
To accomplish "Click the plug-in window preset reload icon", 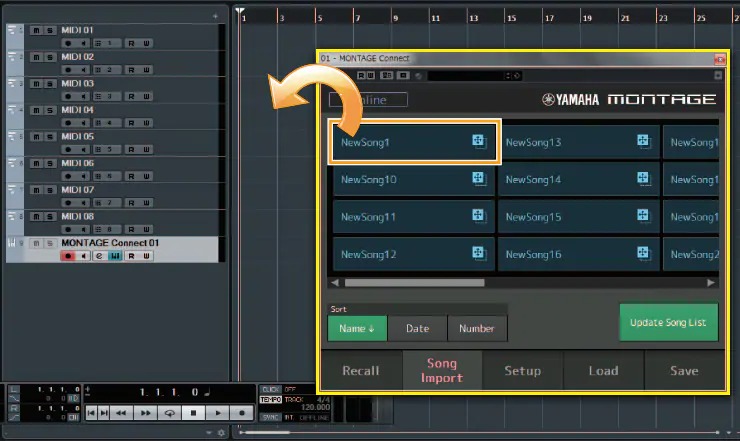I will (x=517, y=76).
